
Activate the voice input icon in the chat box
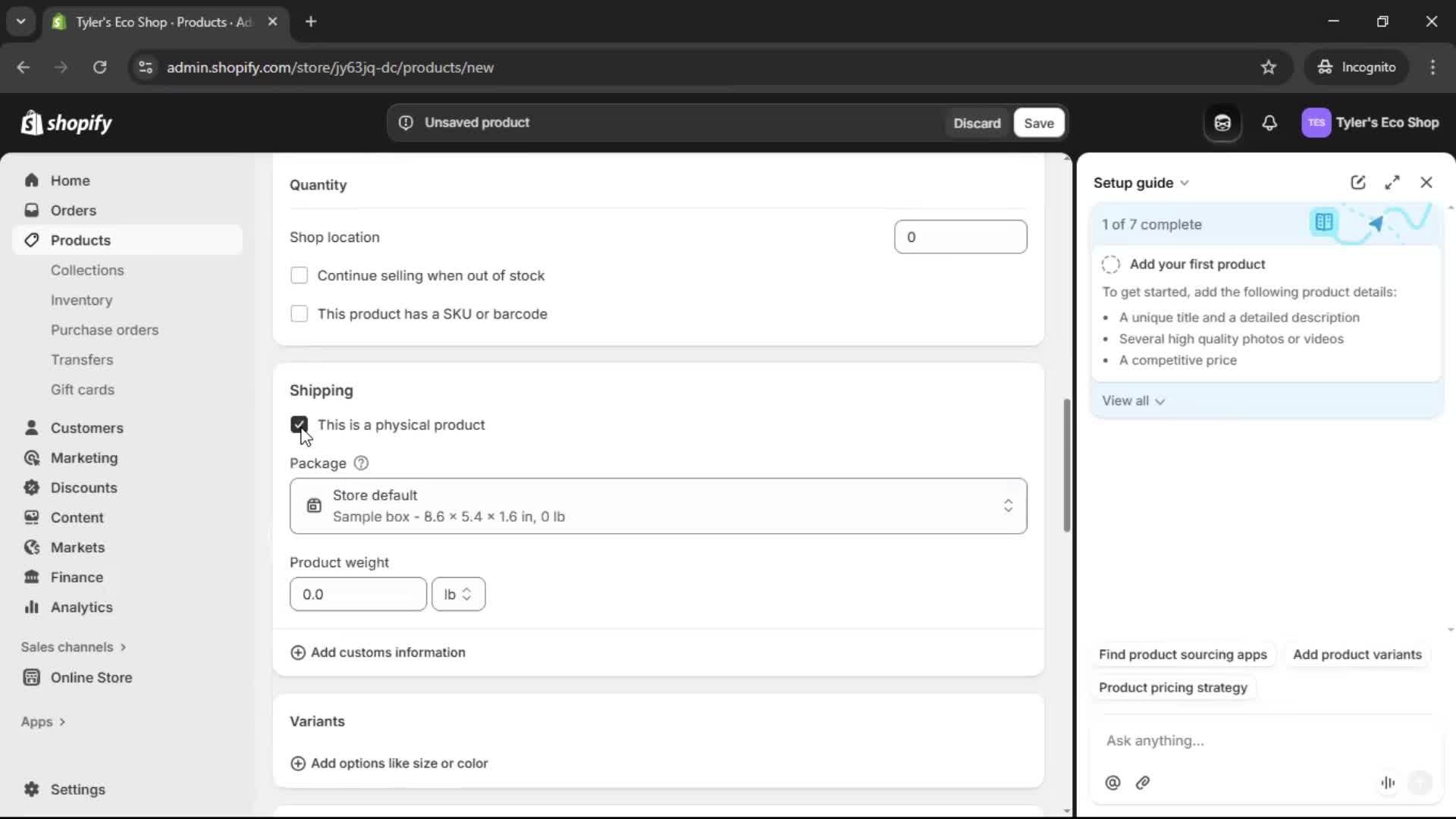point(1389,783)
